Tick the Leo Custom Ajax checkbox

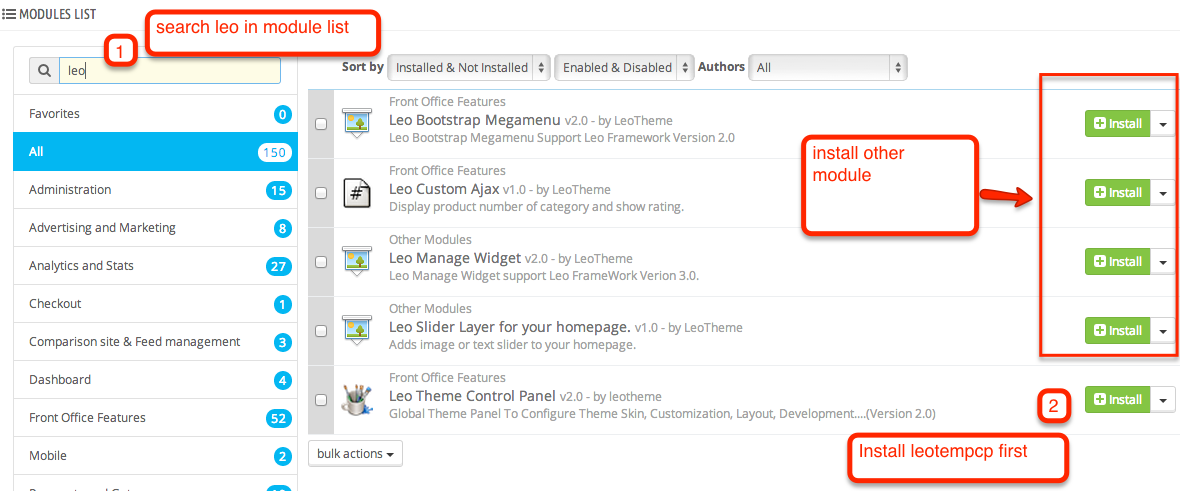click(x=321, y=194)
